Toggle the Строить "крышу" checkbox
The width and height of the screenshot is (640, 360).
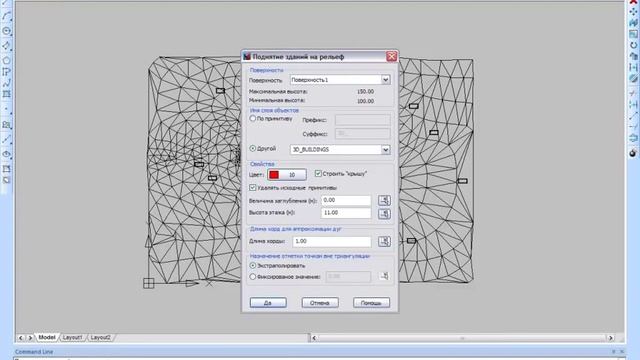tap(318, 173)
